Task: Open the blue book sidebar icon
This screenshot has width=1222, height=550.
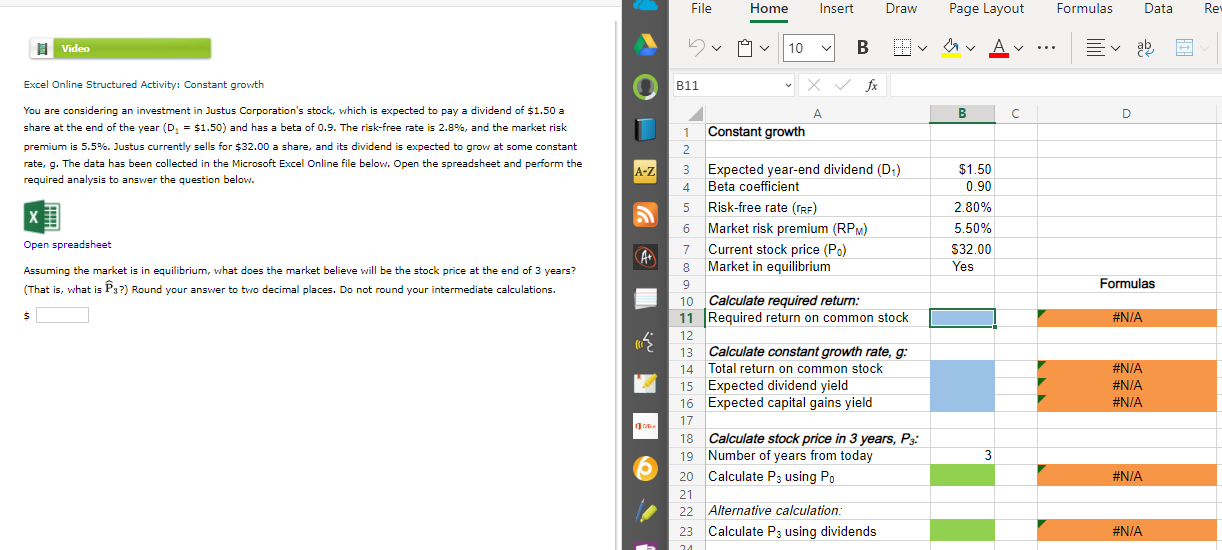Action: [x=647, y=130]
